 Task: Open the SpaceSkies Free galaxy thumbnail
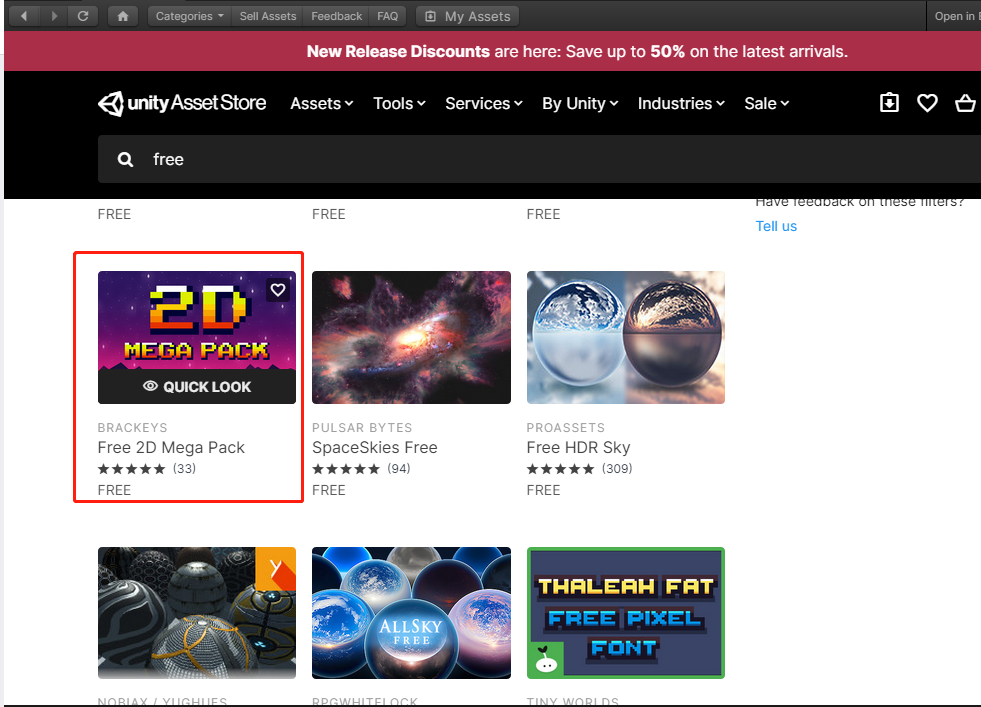click(411, 337)
